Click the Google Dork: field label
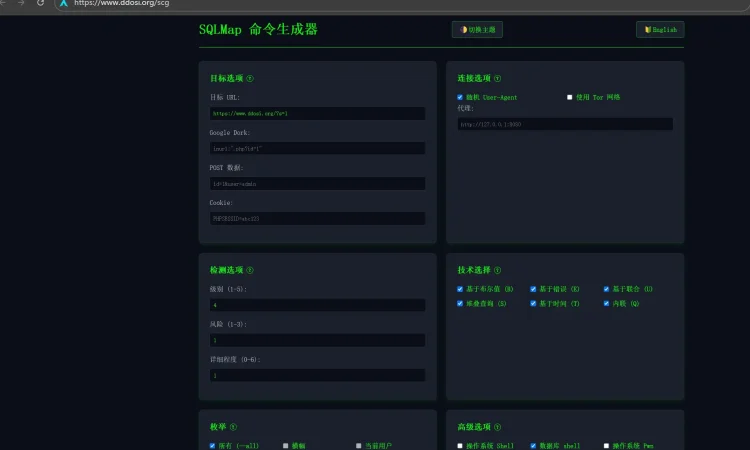The image size is (750, 450). point(230,132)
